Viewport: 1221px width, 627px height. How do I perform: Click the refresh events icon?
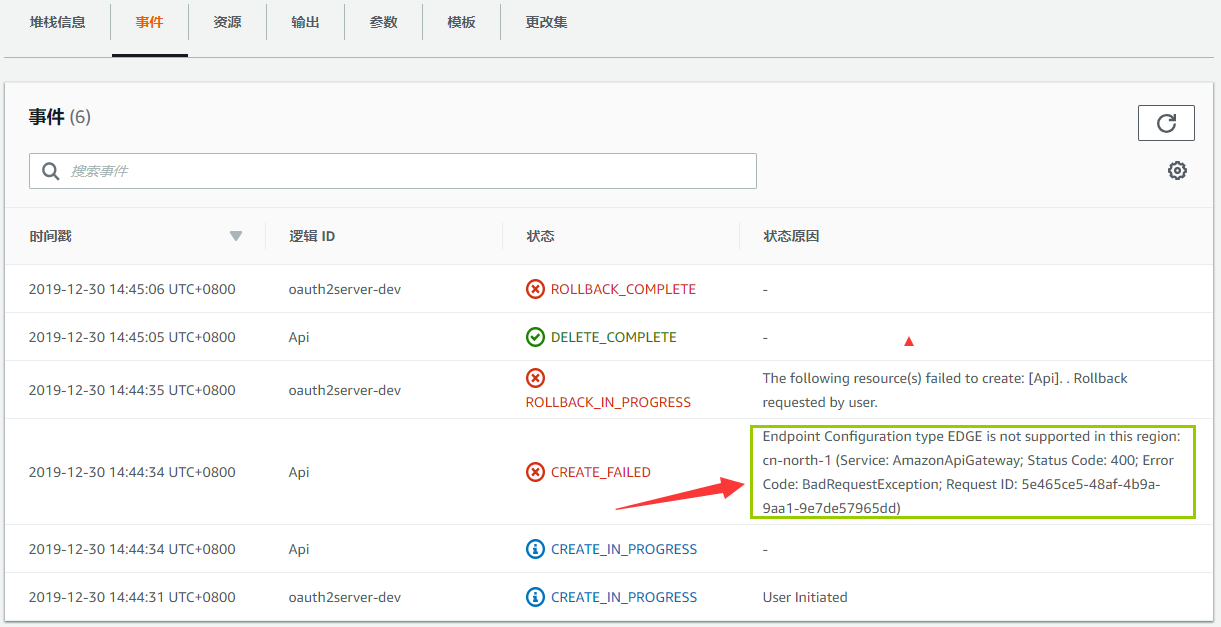1166,122
